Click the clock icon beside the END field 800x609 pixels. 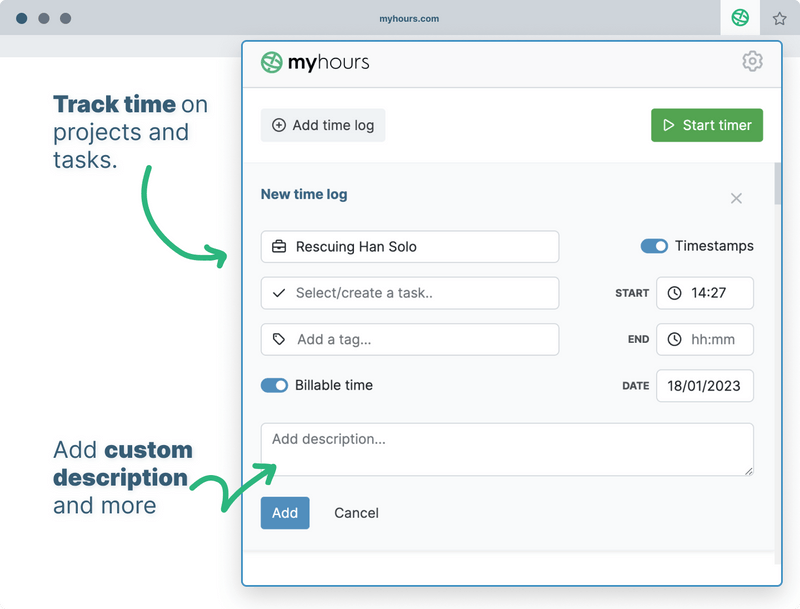tap(673, 340)
